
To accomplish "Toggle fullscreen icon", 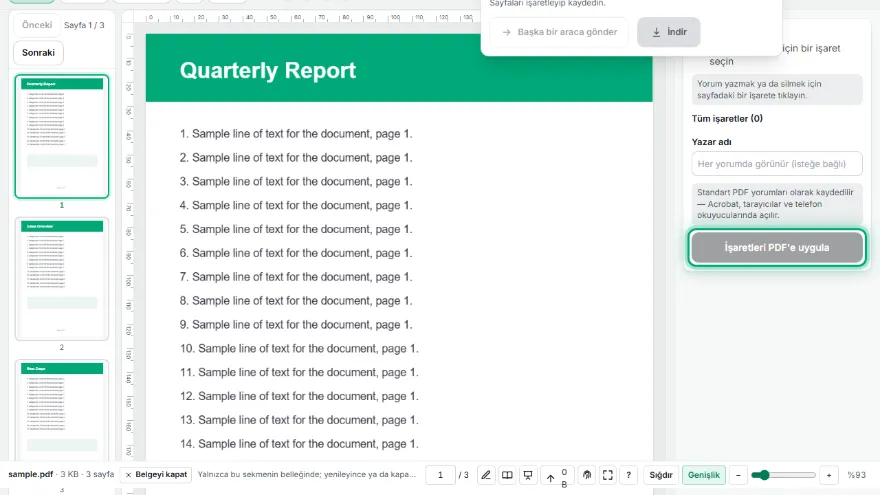I will click(607, 475).
